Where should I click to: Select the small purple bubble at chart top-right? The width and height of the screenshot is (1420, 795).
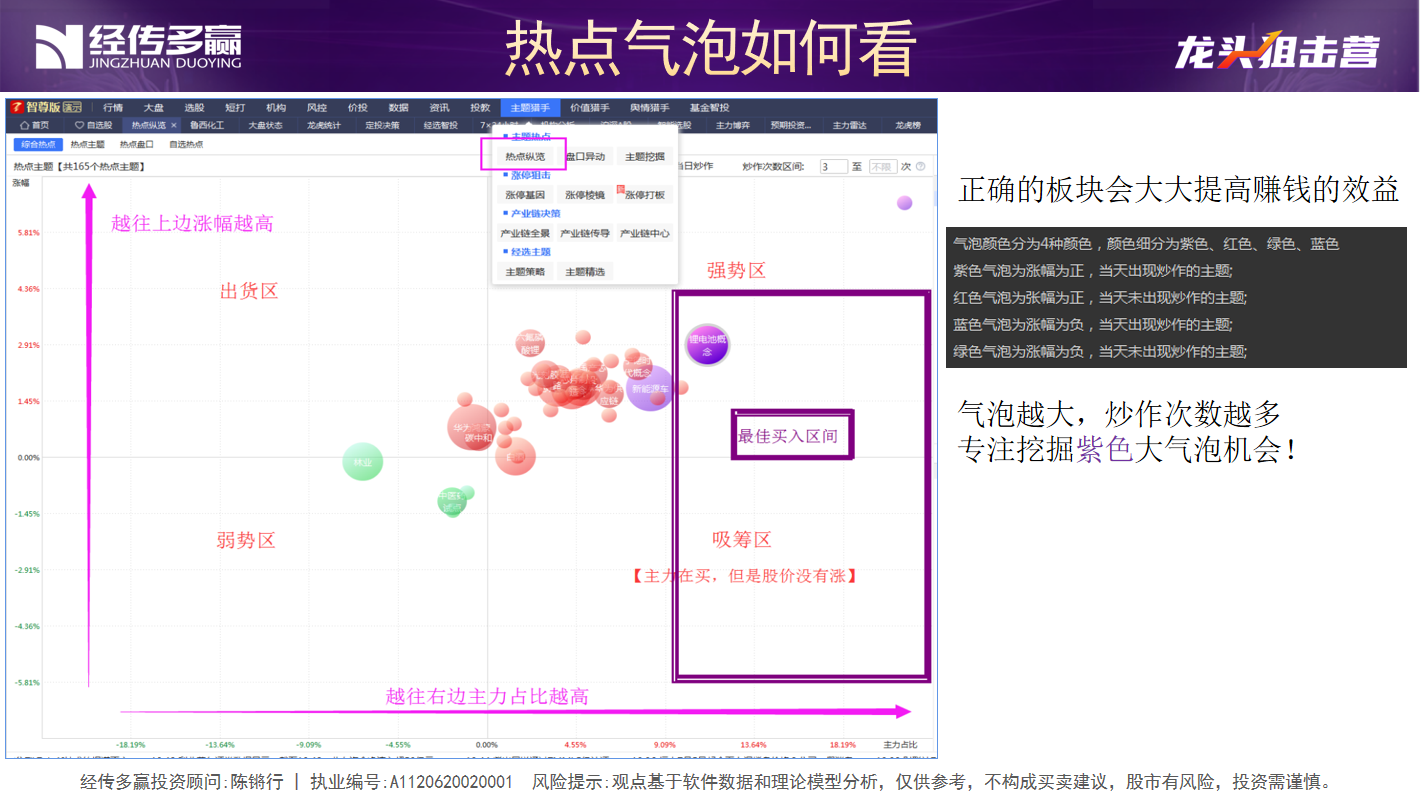[904, 203]
